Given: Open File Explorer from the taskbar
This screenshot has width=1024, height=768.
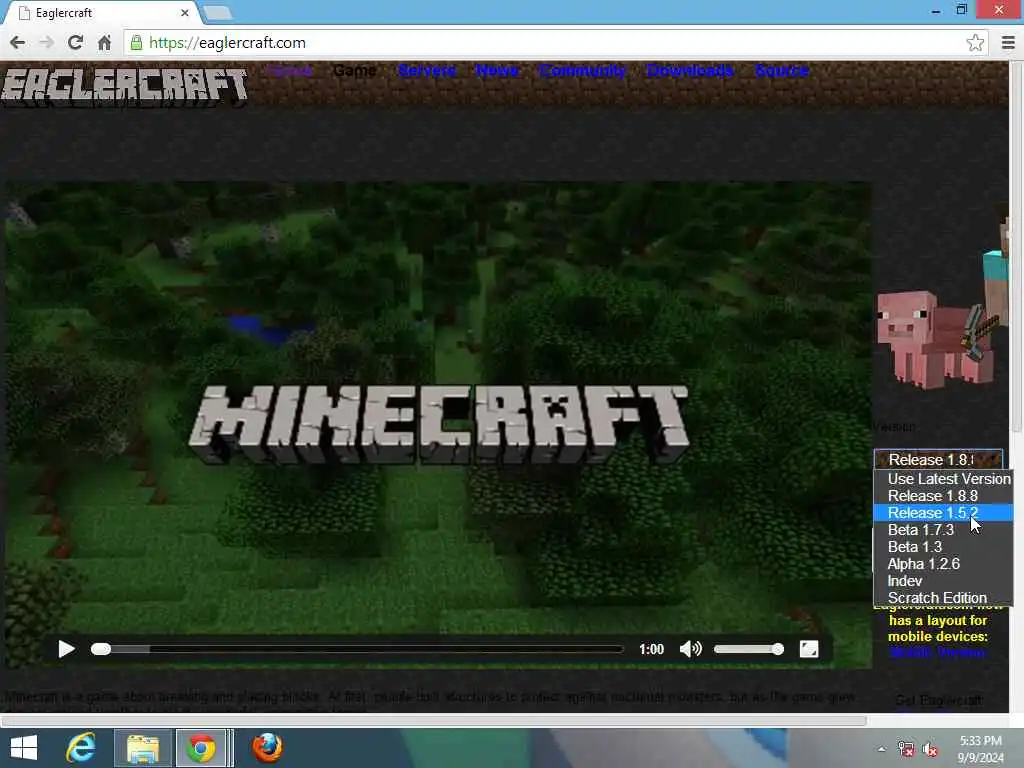Looking at the screenshot, I should tap(143, 748).
